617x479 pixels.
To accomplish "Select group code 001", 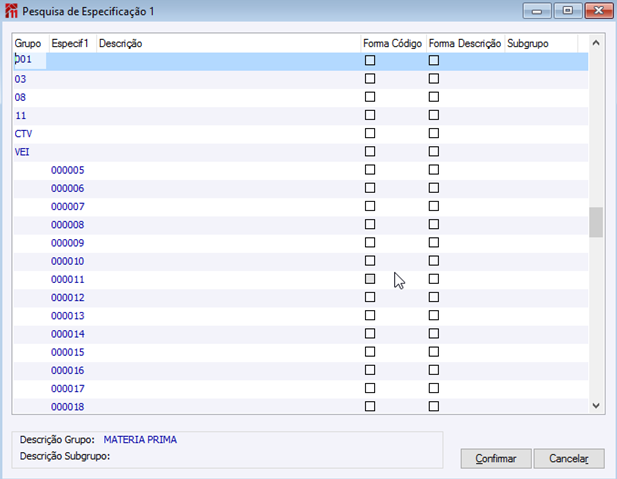I will click(23, 60).
